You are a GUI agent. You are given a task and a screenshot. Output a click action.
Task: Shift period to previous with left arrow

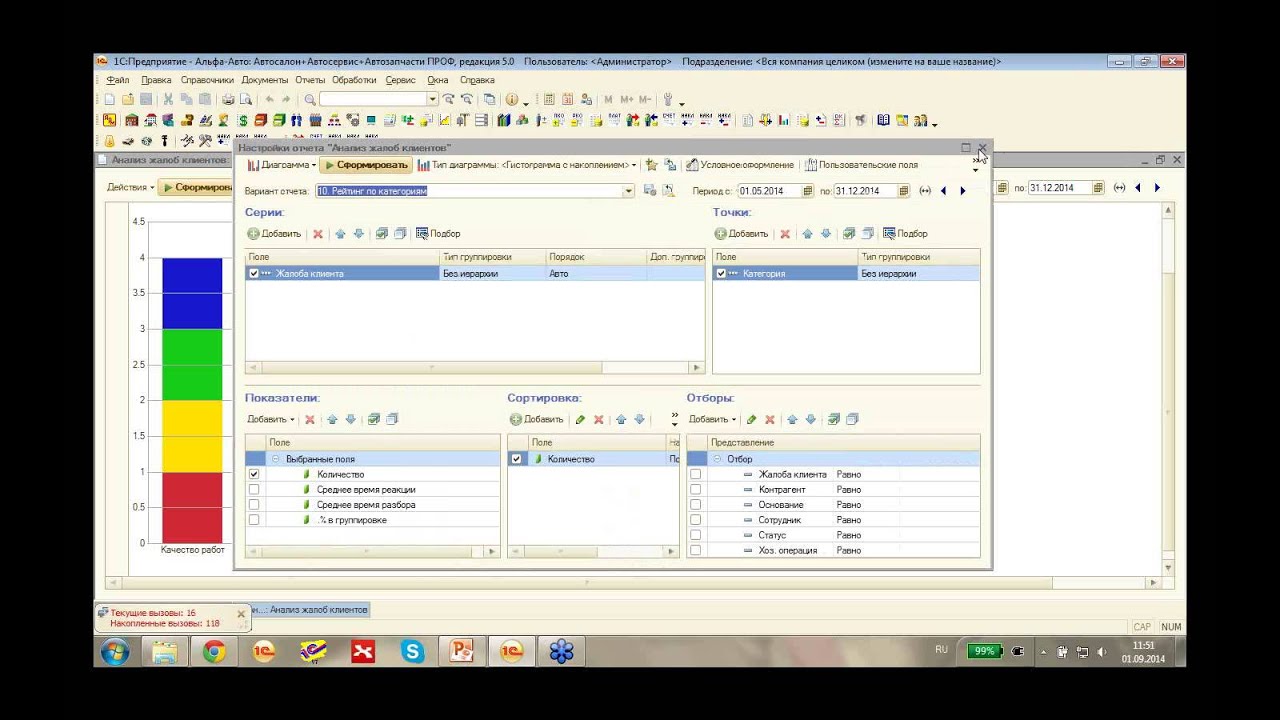[943, 191]
